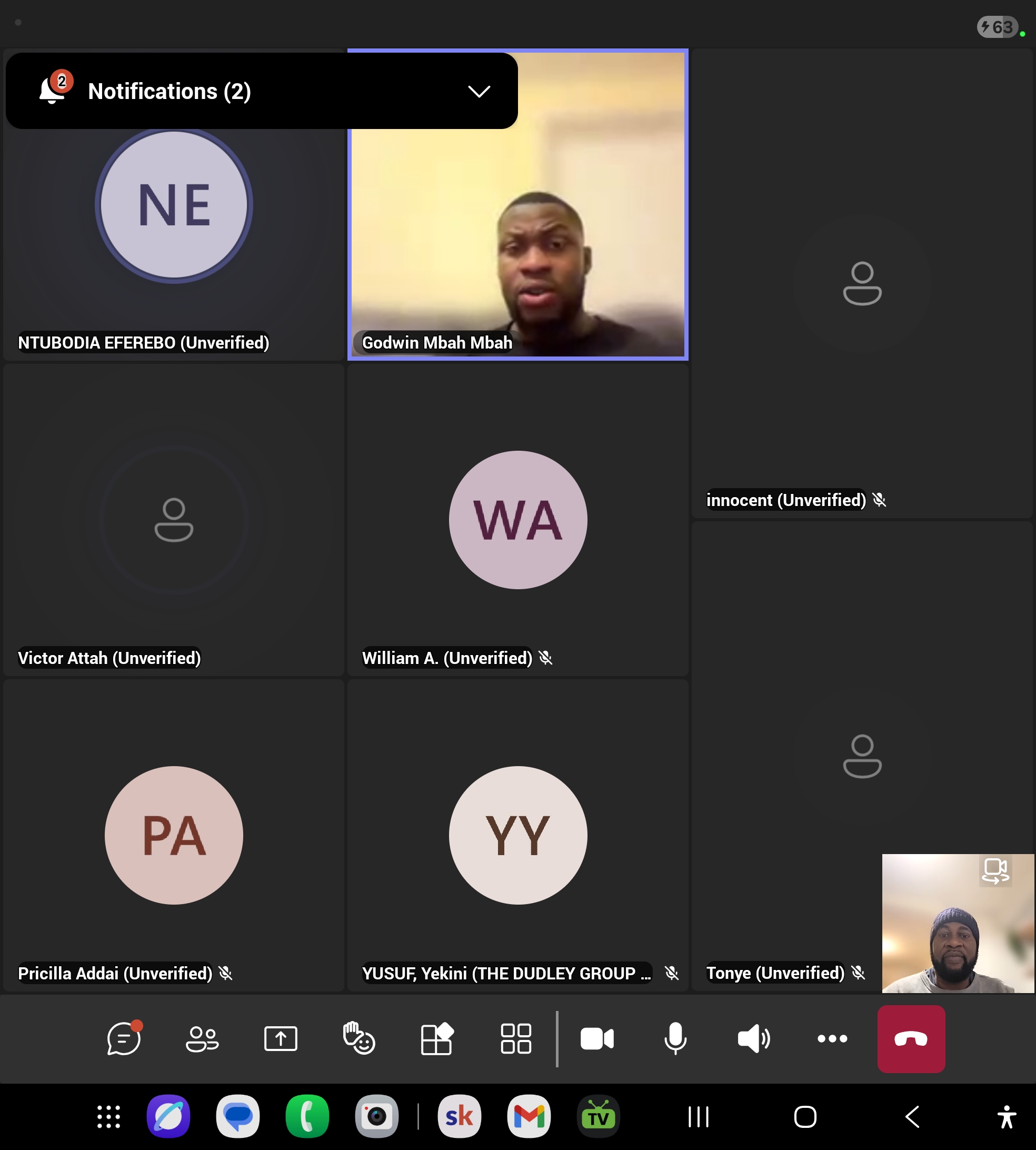Open Gmail from the taskbar

(x=529, y=1116)
